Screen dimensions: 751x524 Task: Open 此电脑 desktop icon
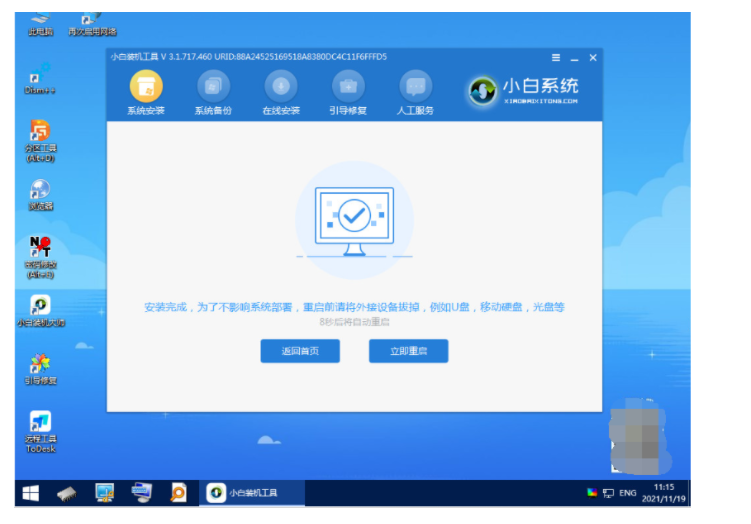pos(41,25)
